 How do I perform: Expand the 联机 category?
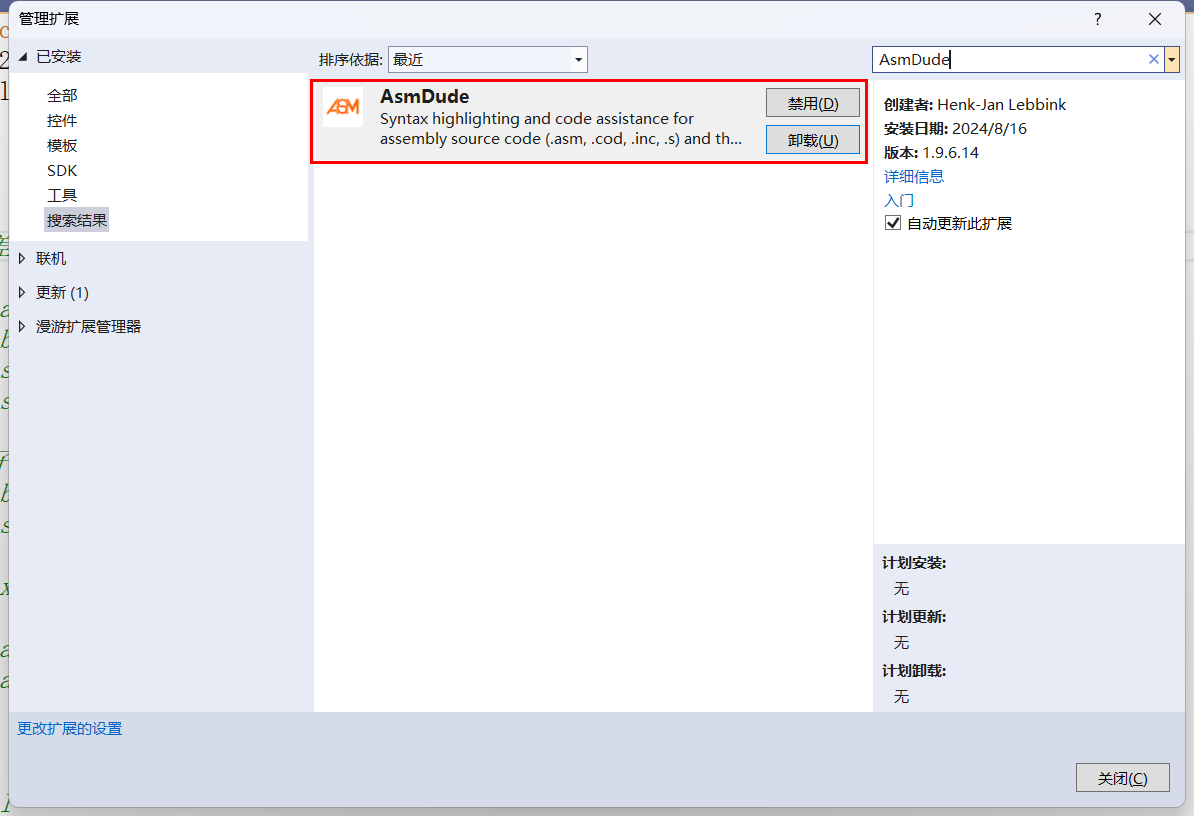click(x=23, y=259)
